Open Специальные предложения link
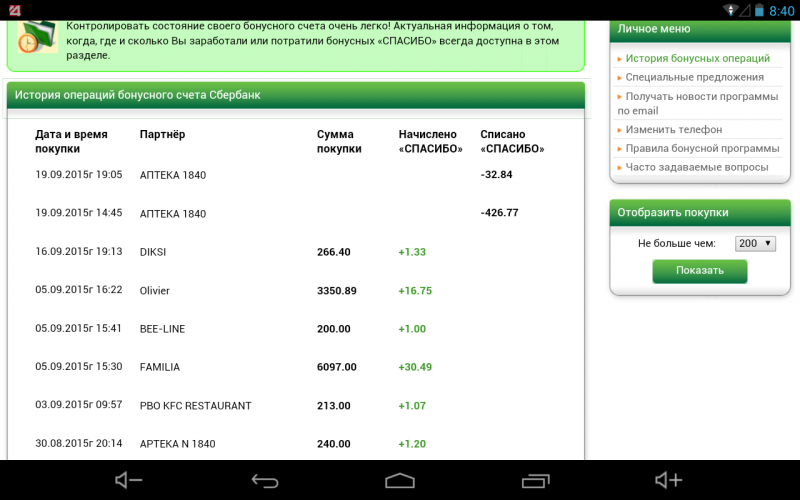Screen dimensions: 800x500 [694, 77]
